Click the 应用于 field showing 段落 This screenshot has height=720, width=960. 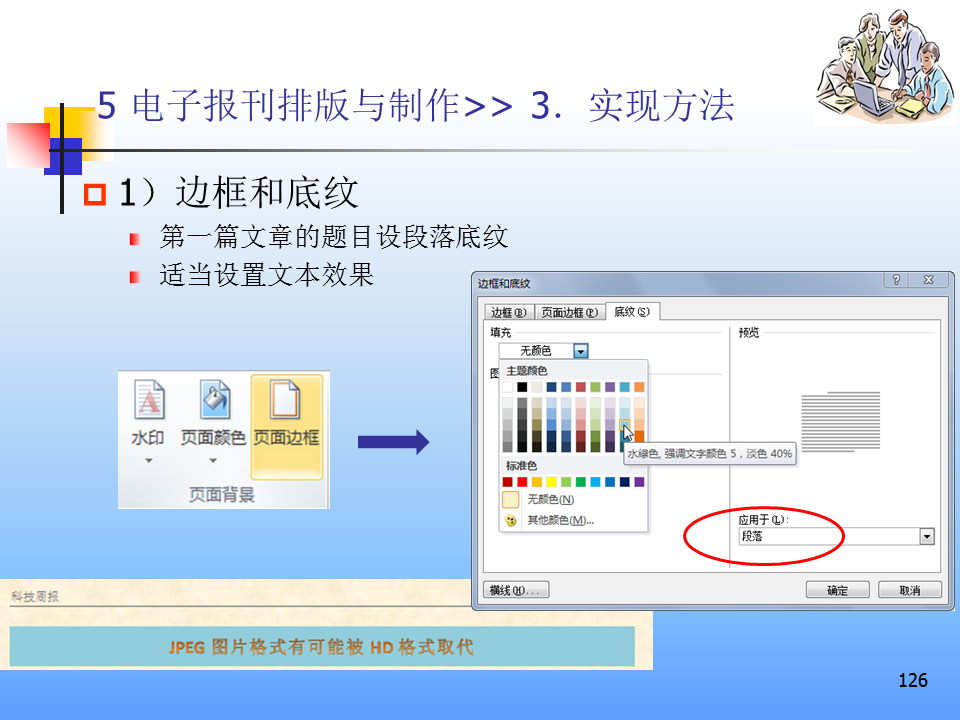tap(836, 537)
